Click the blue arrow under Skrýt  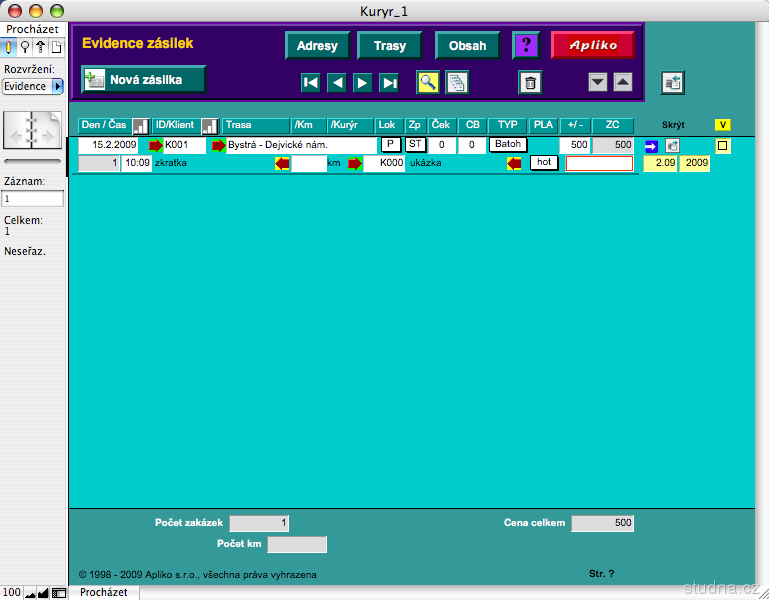click(x=651, y=146)
